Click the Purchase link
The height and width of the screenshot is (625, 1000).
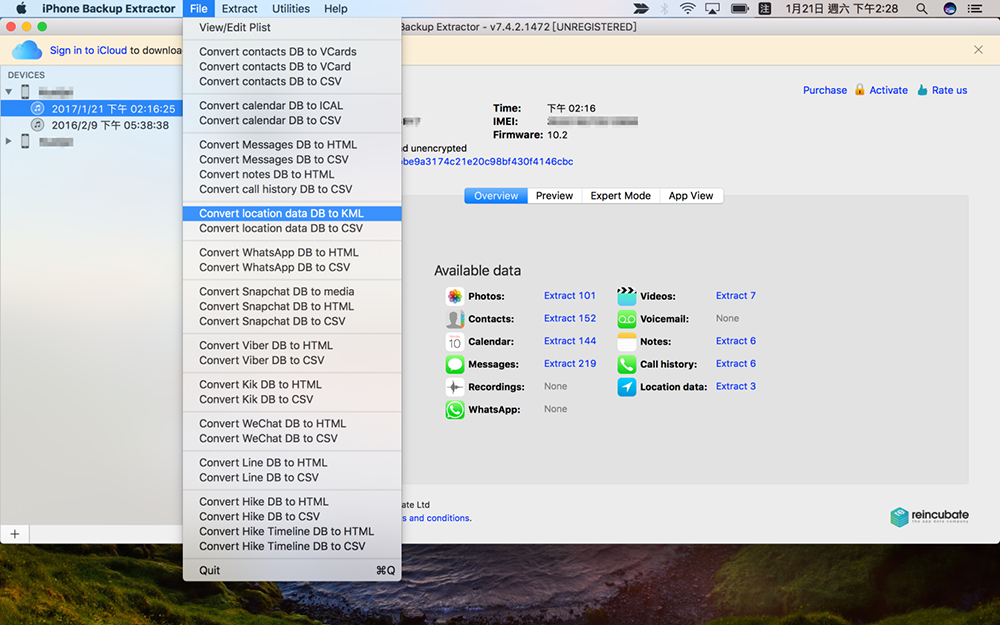[825, 90]
